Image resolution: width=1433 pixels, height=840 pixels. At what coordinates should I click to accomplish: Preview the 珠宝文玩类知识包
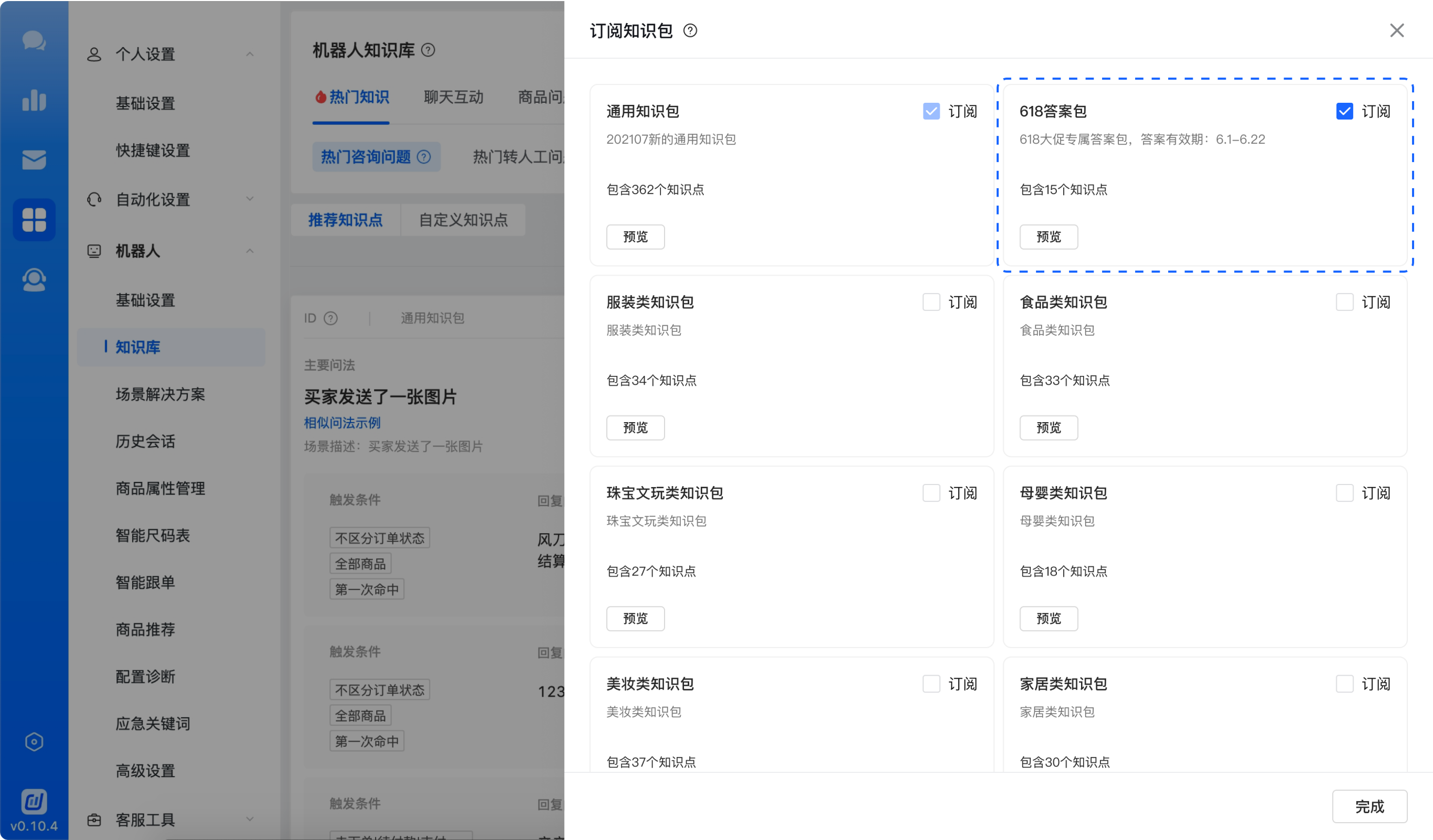[635, 619]
